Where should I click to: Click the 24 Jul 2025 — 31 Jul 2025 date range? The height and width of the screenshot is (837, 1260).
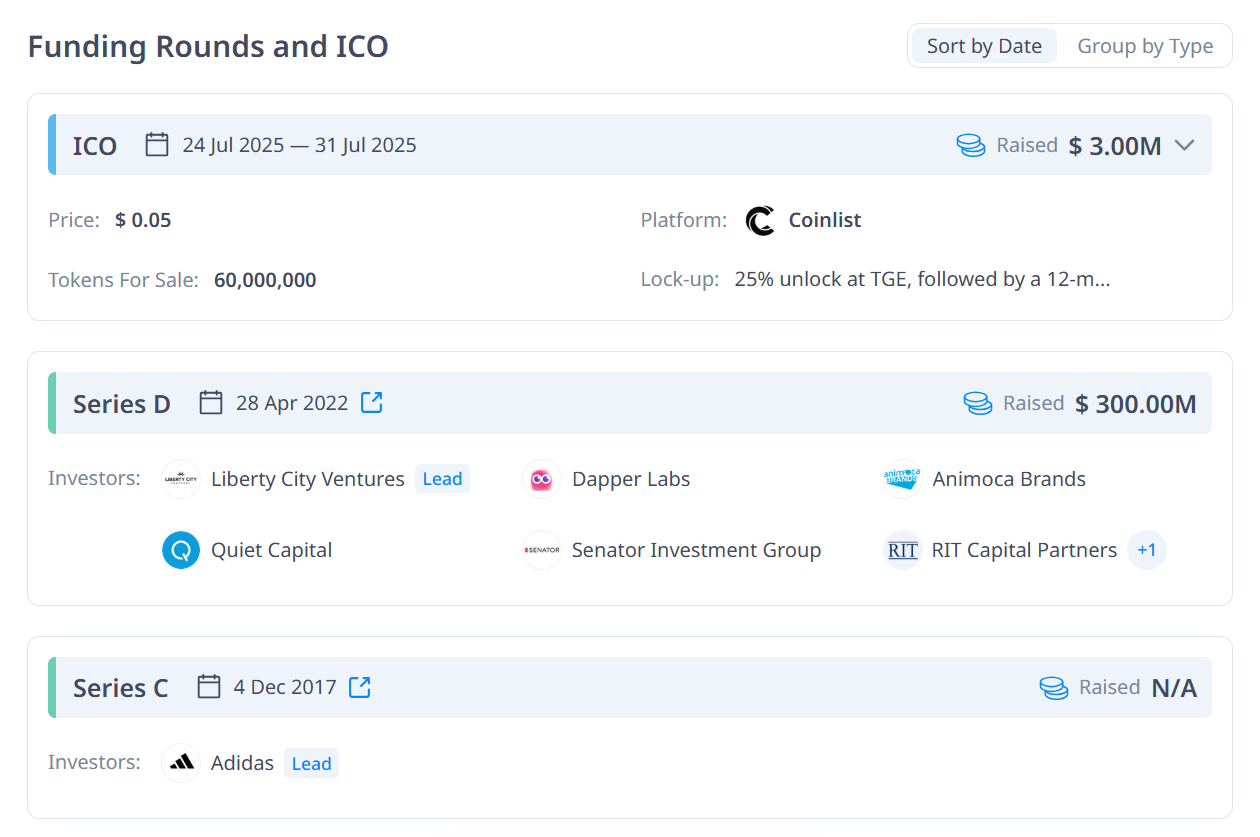click(x=299, y=145)
